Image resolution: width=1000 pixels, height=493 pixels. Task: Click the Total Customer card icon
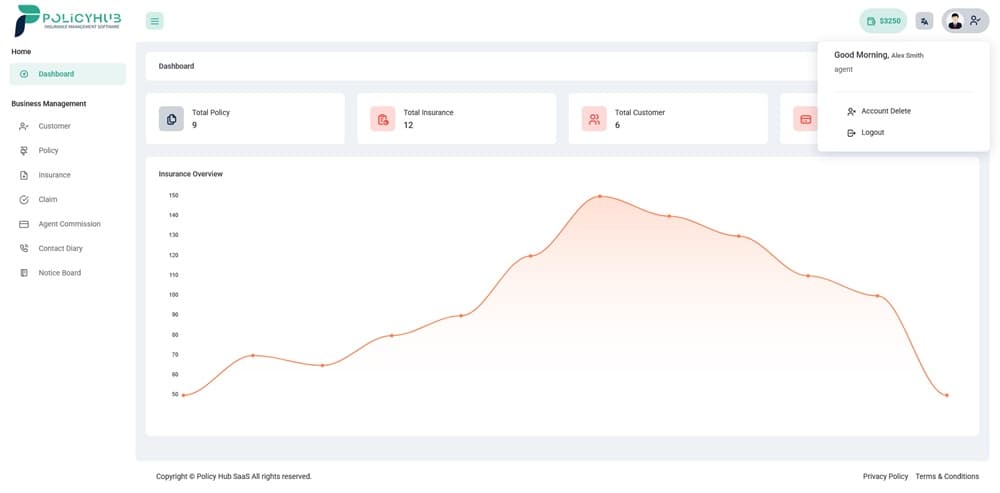pyautogui.click(x=594, y=119)
